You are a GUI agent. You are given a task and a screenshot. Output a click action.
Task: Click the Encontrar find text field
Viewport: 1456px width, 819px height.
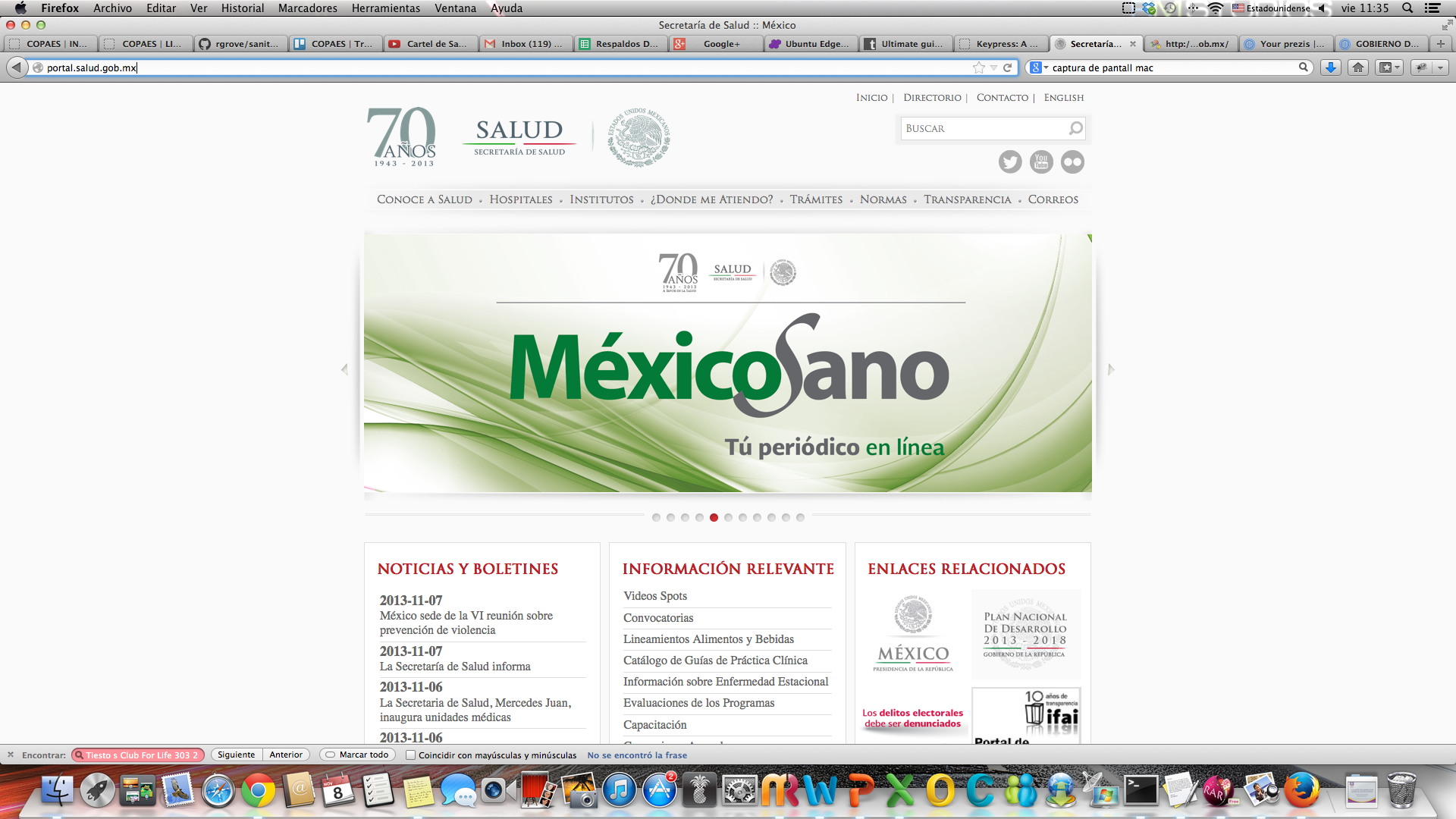138,755
